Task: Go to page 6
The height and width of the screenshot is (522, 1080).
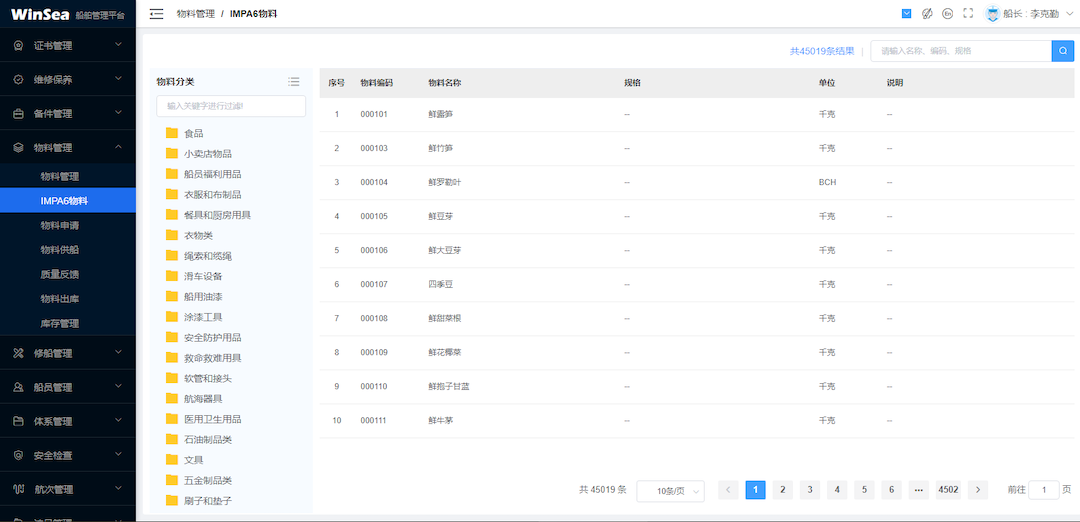Action: (x=891, y=490)
